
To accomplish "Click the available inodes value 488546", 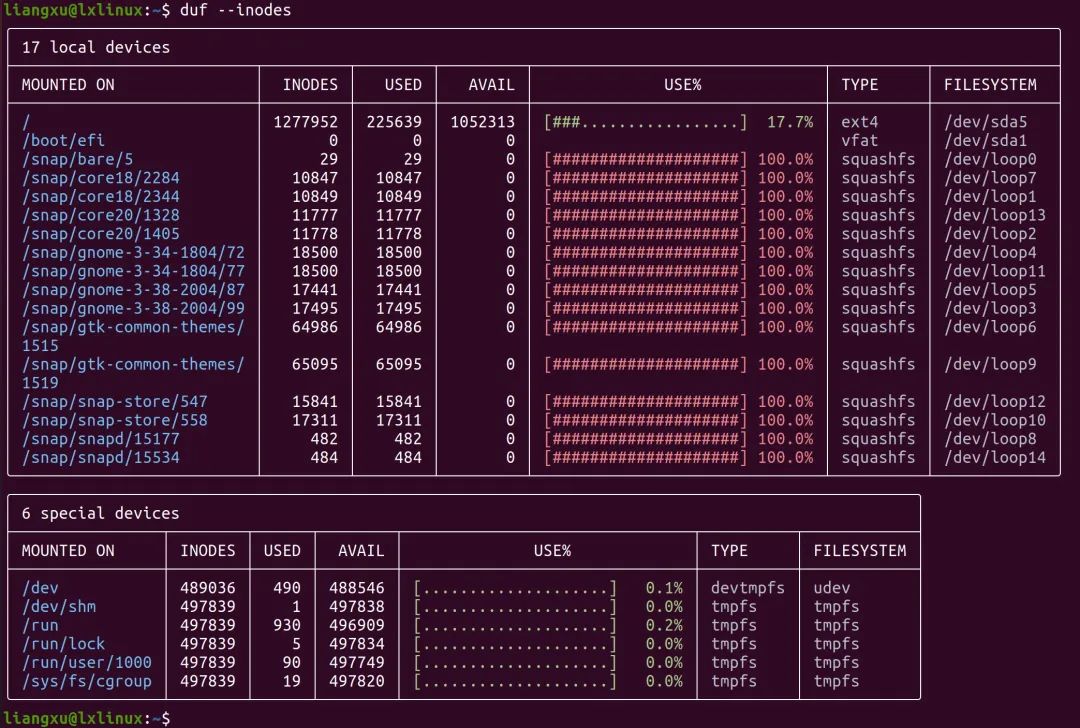I will (x=356, y=587).
